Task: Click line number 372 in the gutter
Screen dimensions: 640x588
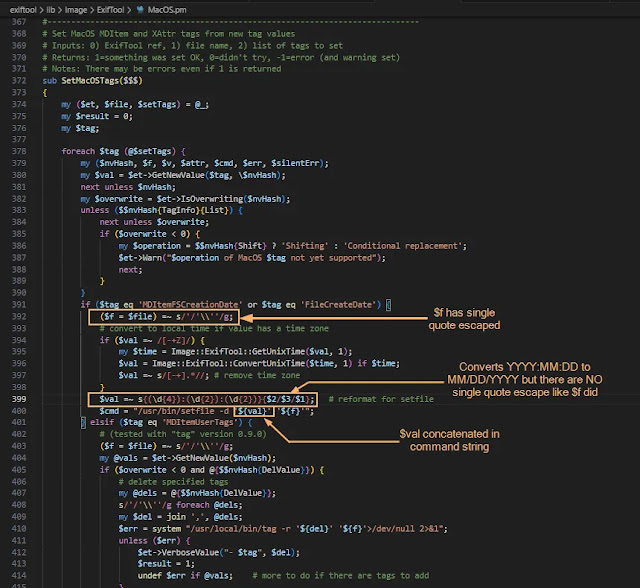Action: coord(19,81)
